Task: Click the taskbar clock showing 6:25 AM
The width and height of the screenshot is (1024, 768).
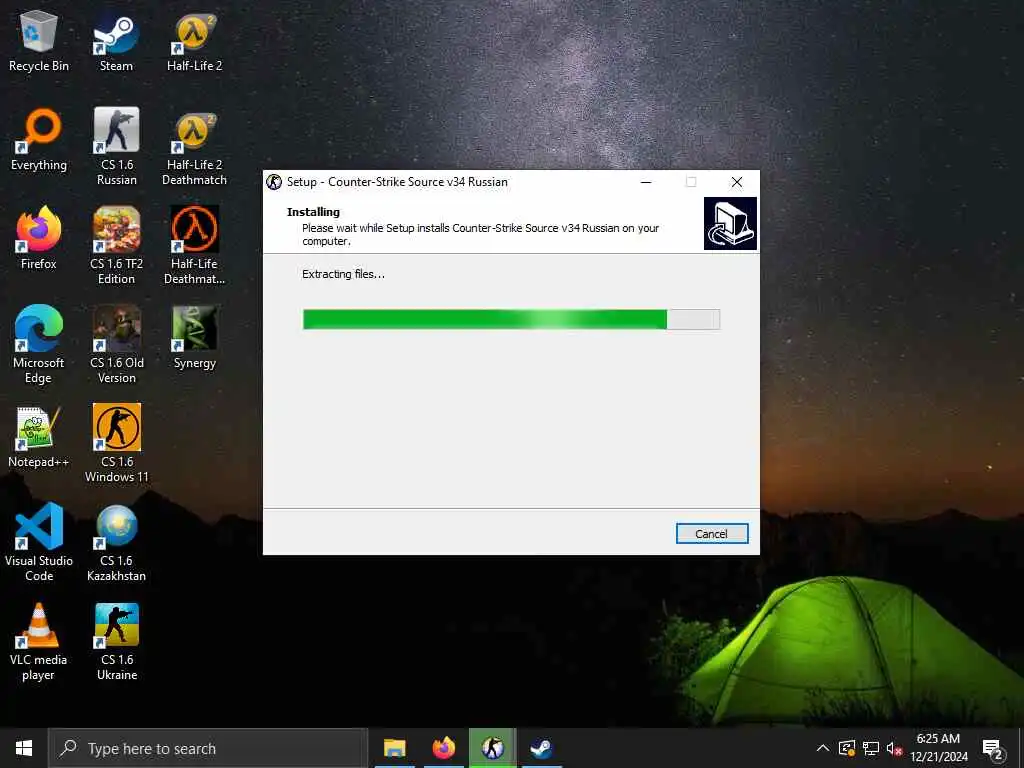Action: [938, 748]
